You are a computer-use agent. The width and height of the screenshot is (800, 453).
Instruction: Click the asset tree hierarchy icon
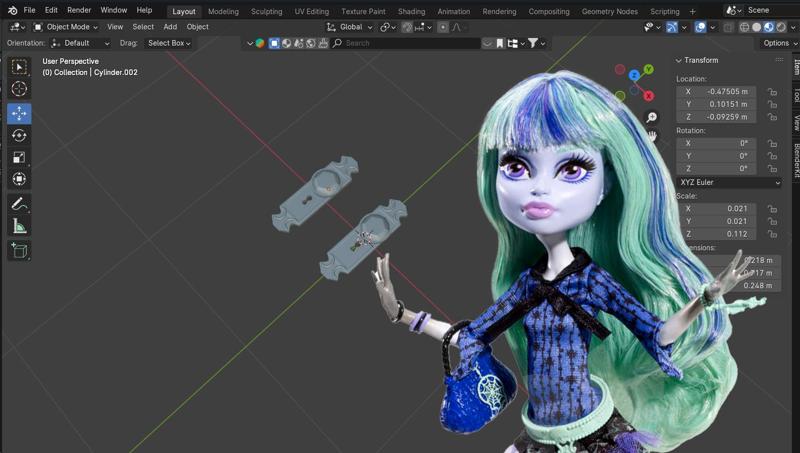tap(513, 43)
